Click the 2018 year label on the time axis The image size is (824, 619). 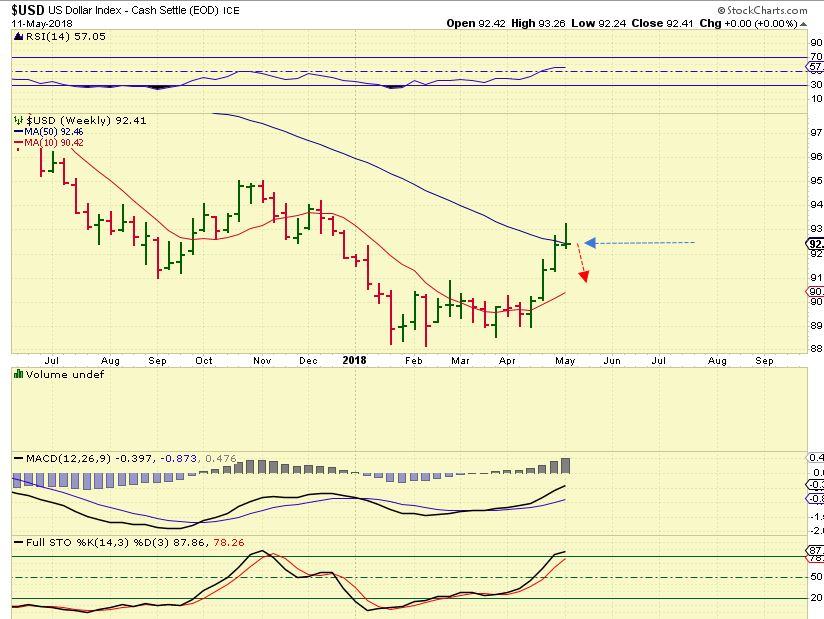[354, 360]
